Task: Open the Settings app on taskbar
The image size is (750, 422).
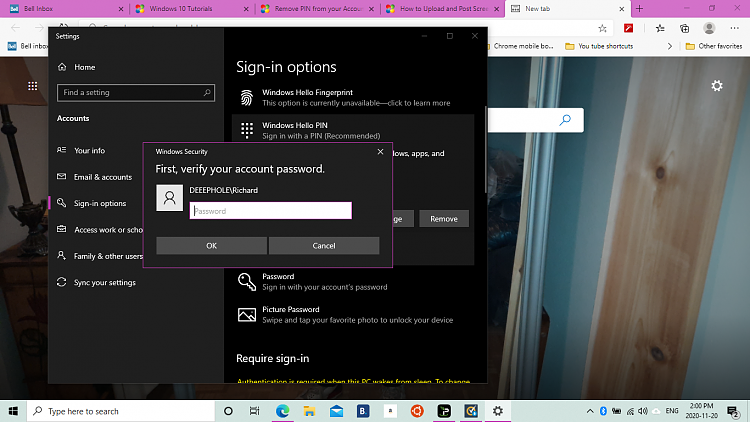Action: pyautogui.click(x=498, y=411)
